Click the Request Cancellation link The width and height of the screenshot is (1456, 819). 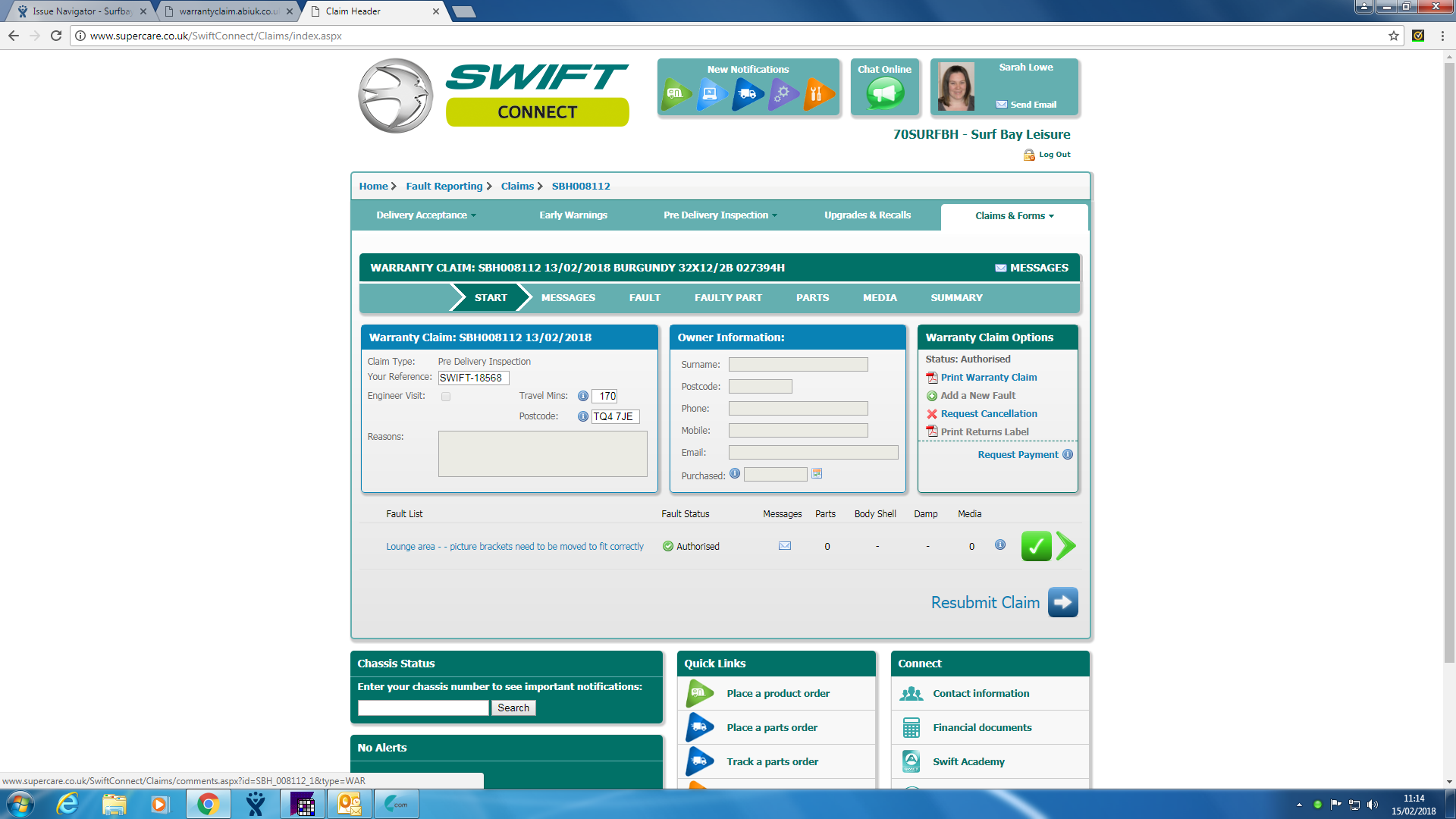[988, 414]
